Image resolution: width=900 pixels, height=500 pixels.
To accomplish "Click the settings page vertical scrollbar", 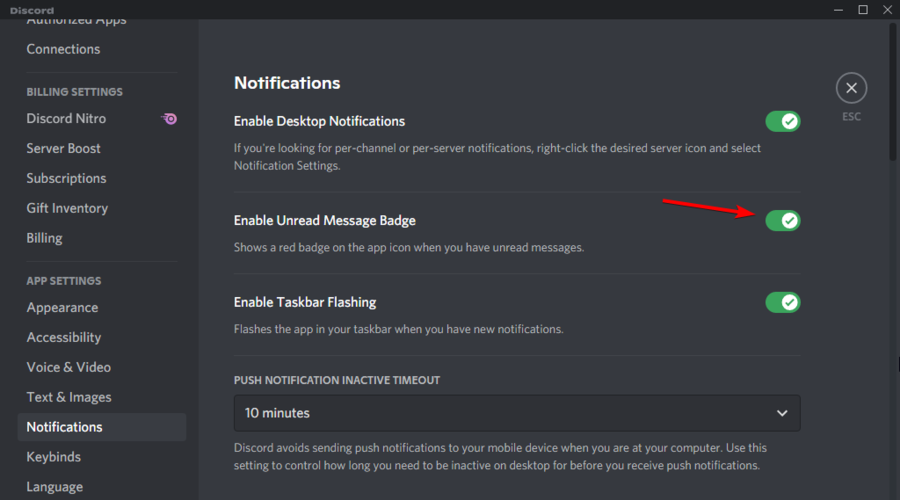I will click(893, 90).
